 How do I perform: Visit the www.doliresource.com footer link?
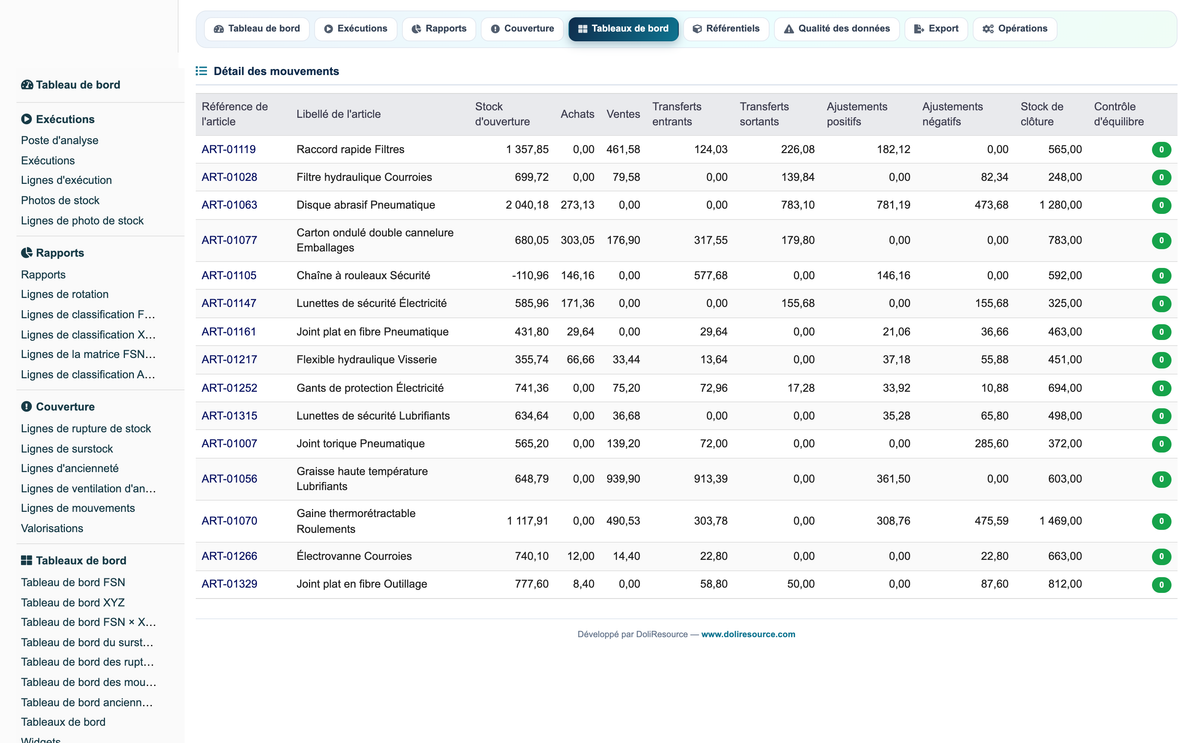coord(748,634)
